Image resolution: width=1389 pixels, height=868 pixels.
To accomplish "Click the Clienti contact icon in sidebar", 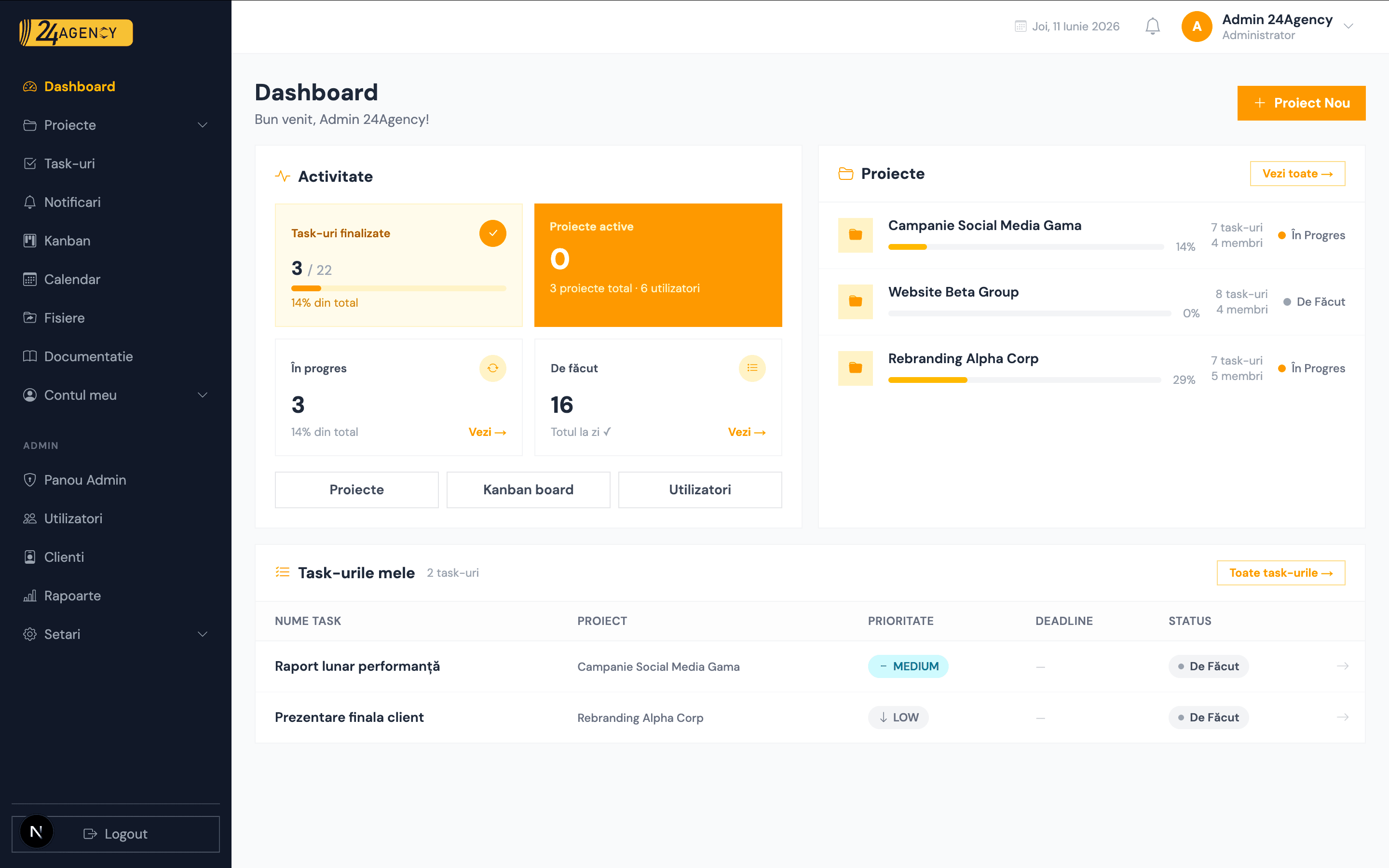I will click(30, 557).
